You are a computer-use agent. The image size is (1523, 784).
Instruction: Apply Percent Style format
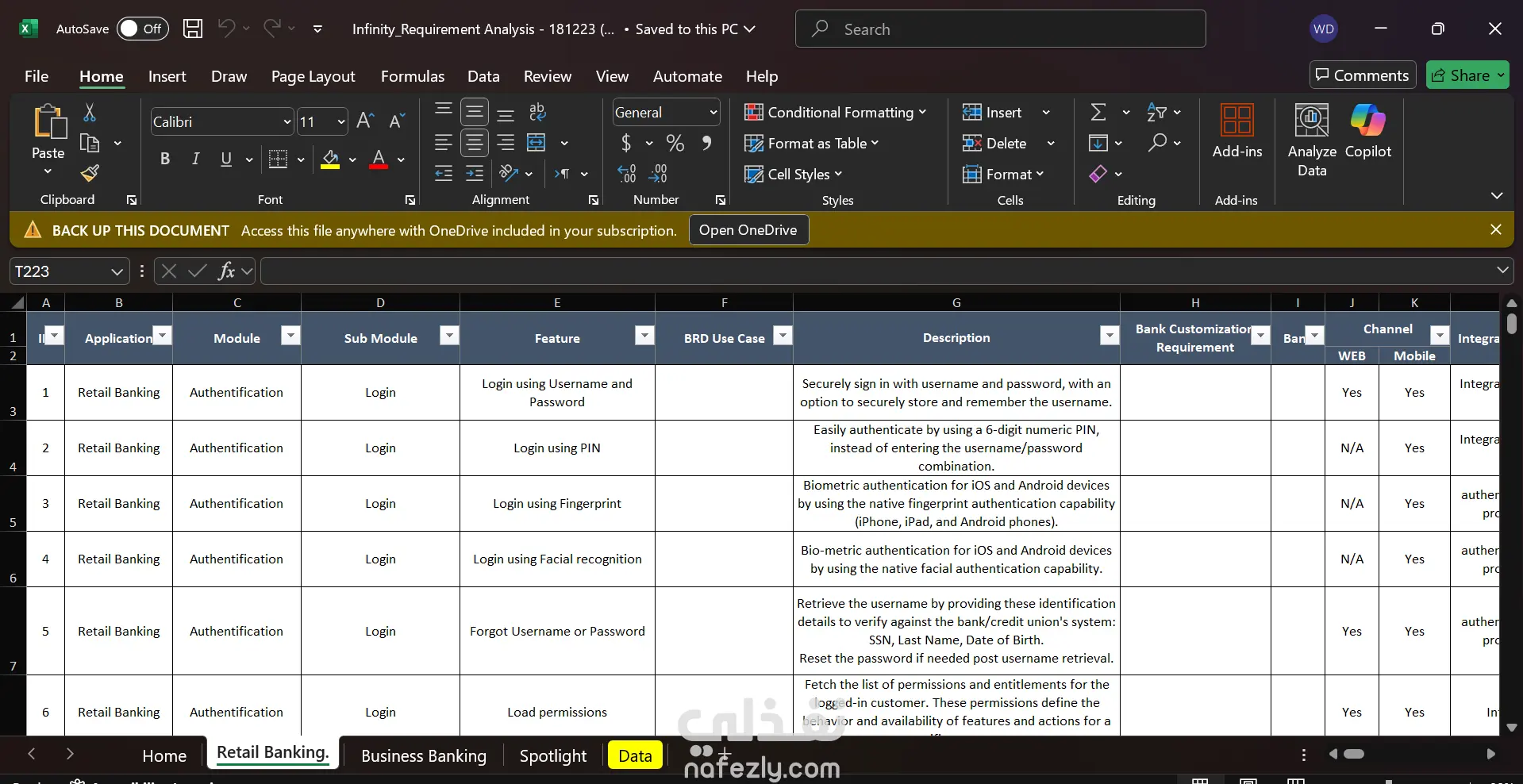tap(675, 143)
